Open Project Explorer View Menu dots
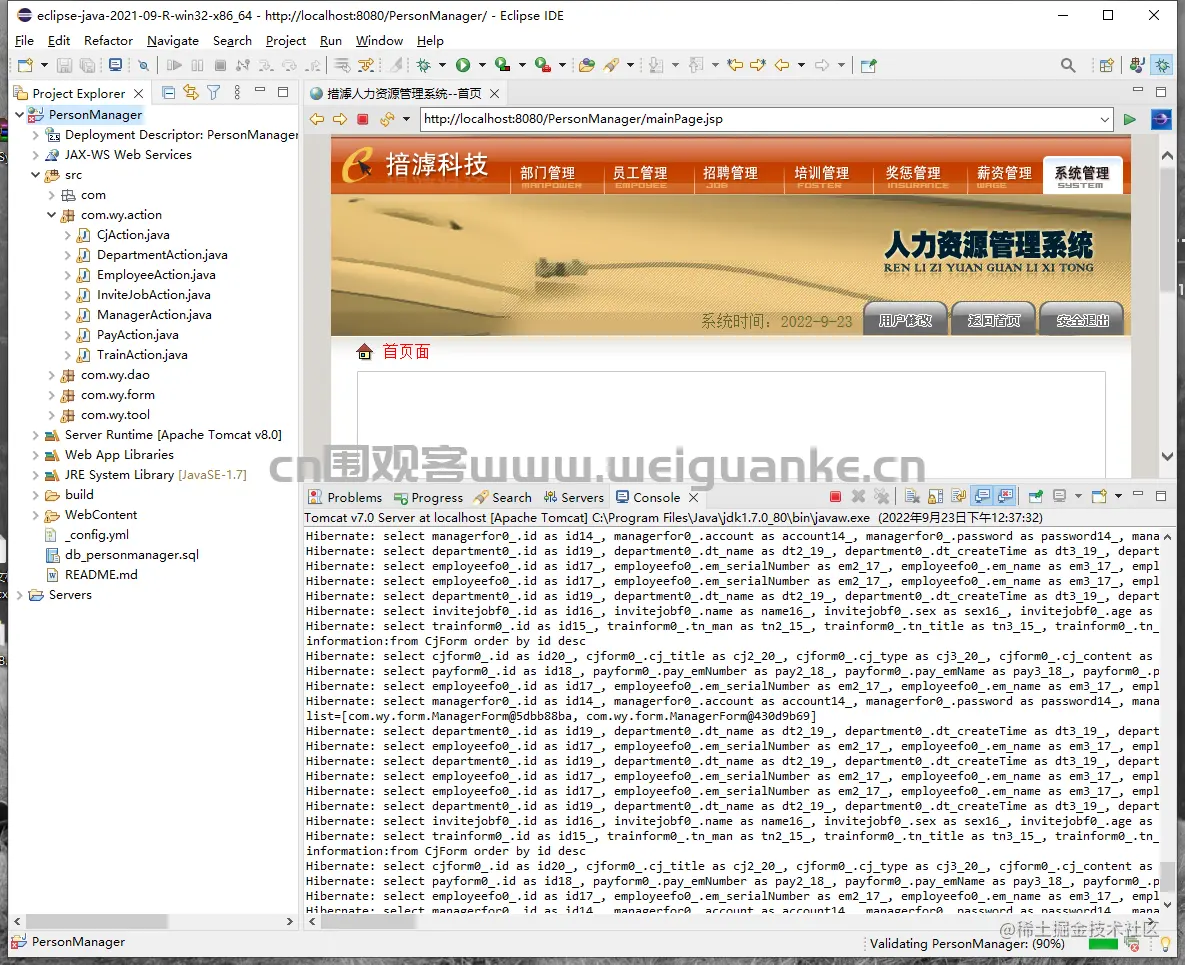The image size is (1185, 965). coord(237,93)
